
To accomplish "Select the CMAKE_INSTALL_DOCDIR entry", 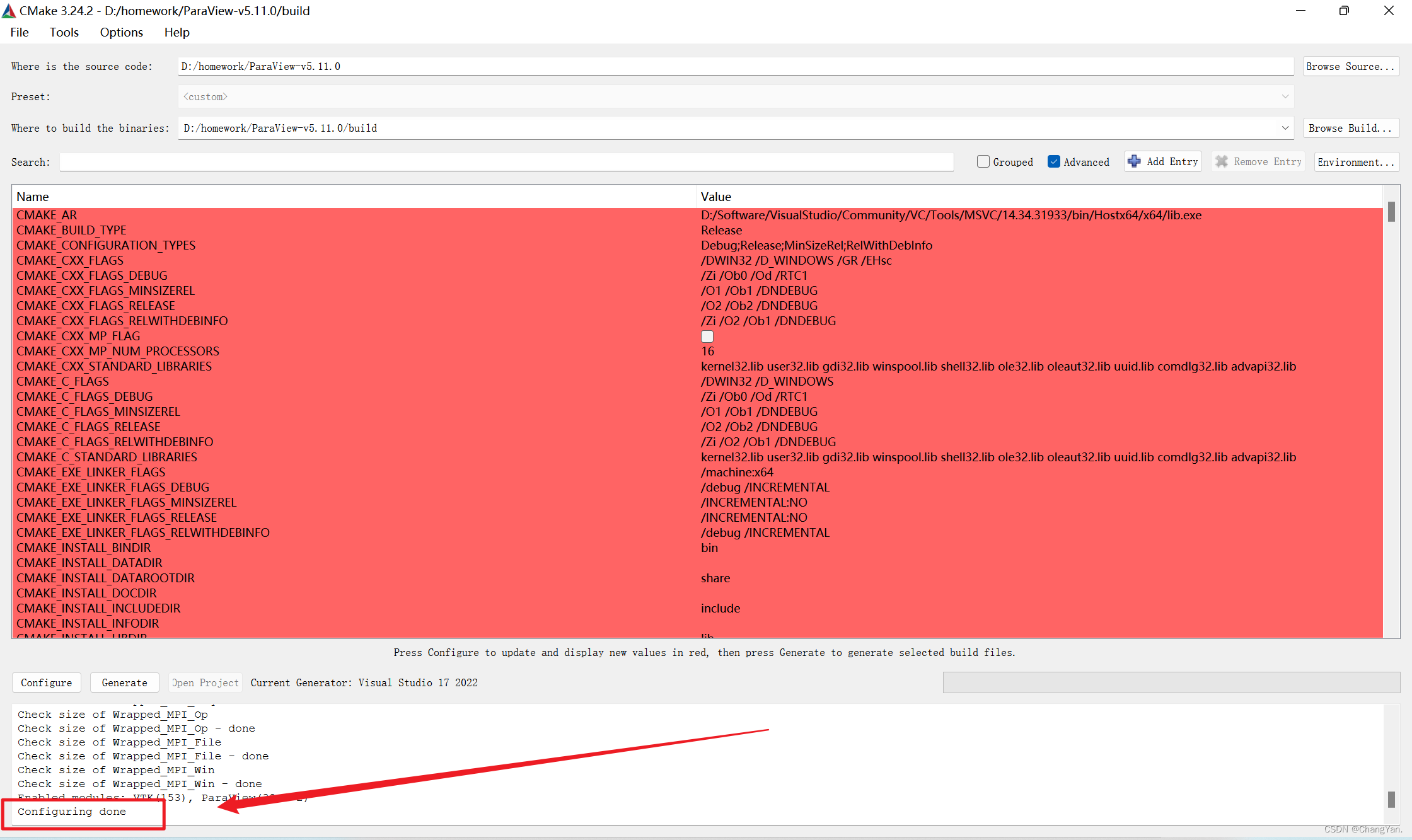I will [86, 593].
